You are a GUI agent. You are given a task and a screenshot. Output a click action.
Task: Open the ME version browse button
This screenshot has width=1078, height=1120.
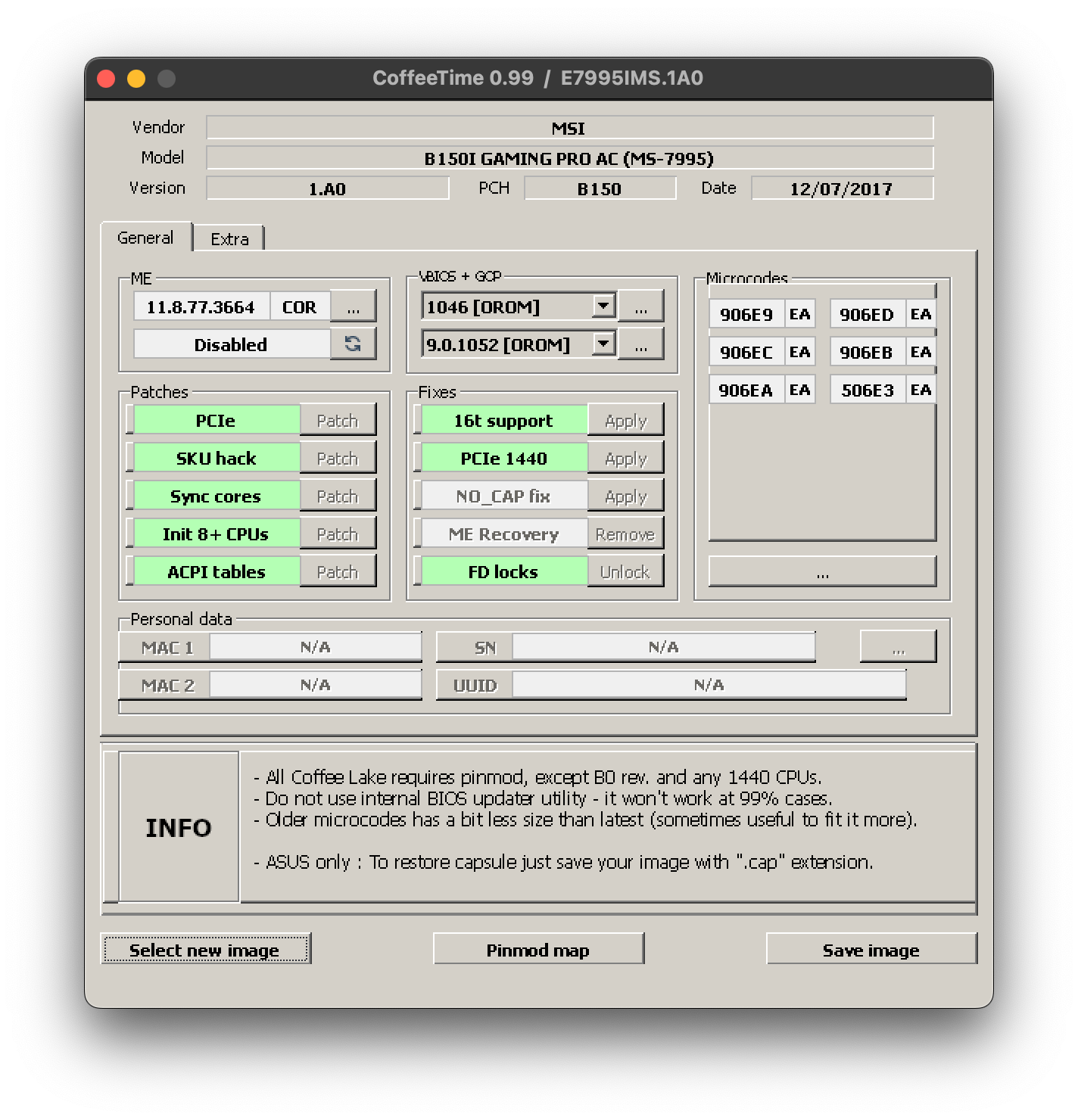(x=353, y=306)
